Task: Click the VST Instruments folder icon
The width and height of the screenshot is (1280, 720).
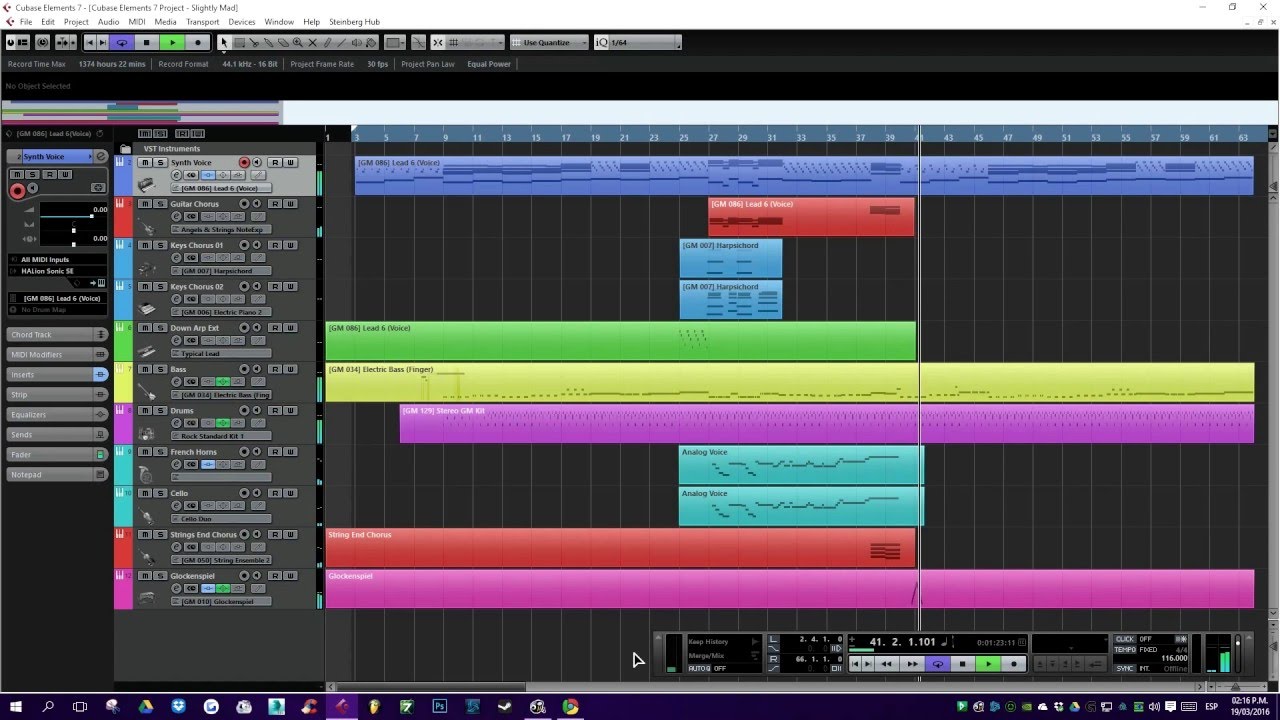Action: click(125, 149)
